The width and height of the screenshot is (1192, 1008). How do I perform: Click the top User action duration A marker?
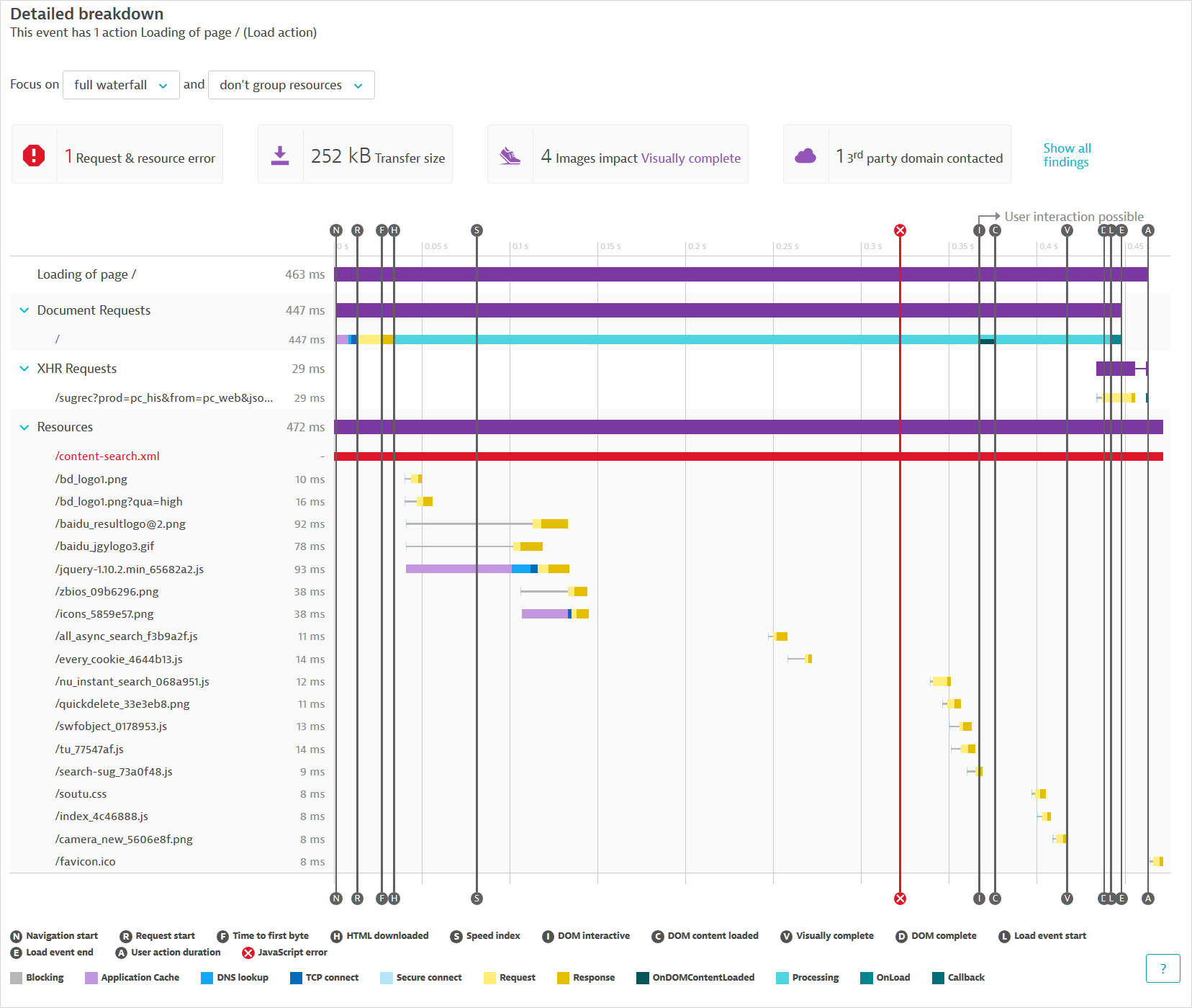point(1148,230)
